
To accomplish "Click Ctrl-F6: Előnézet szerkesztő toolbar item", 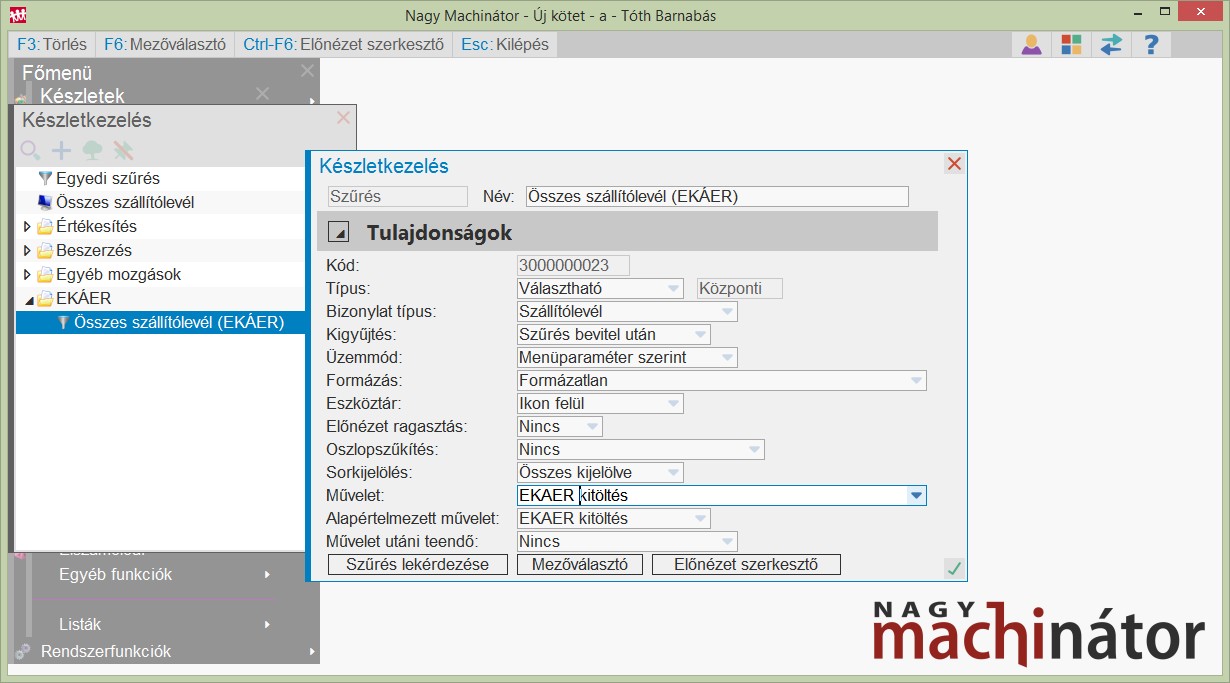I will click(343, 45).
